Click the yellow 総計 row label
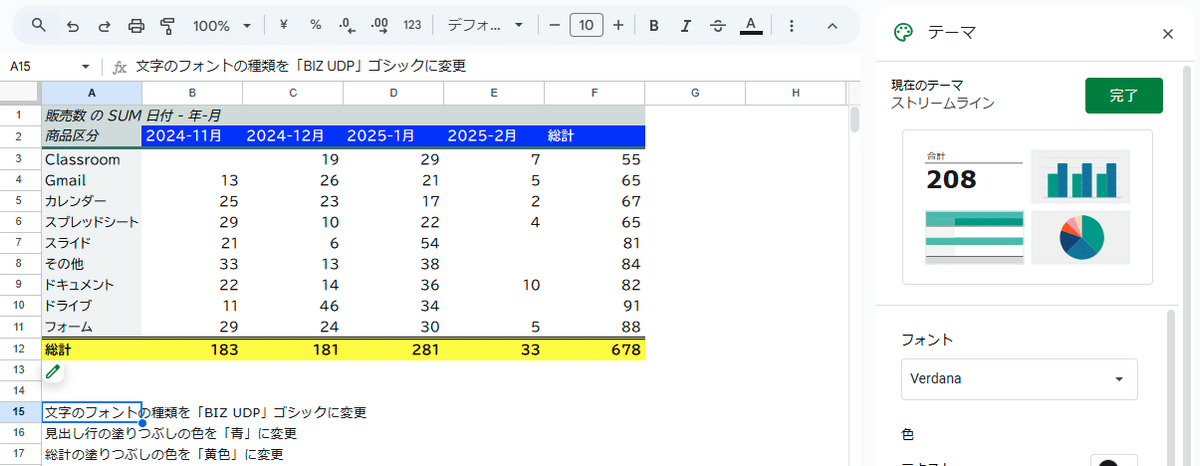The width and height of the screenshot is (1200, 466). 92,350
